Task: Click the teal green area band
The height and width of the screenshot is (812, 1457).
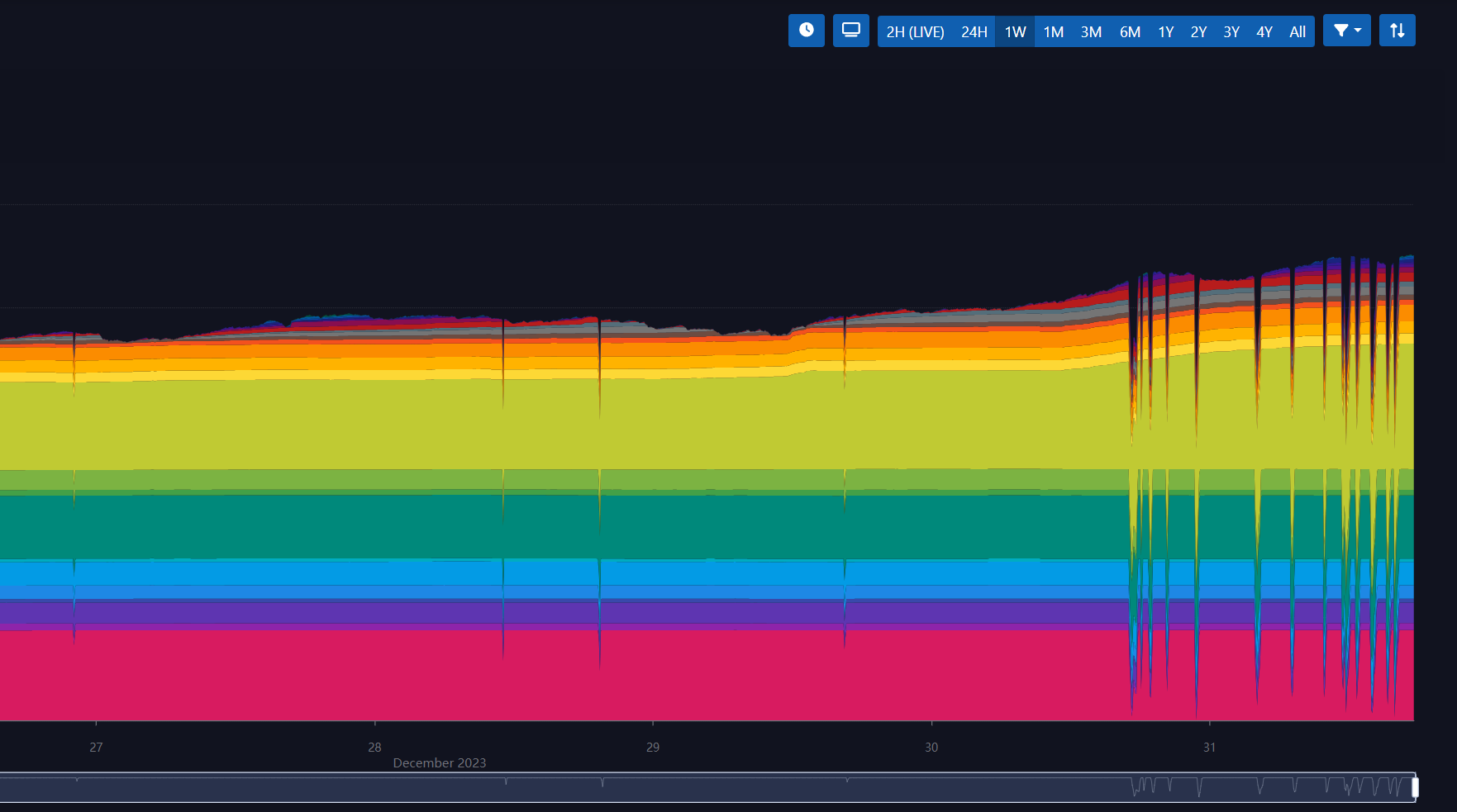Action: click(579, 526)
